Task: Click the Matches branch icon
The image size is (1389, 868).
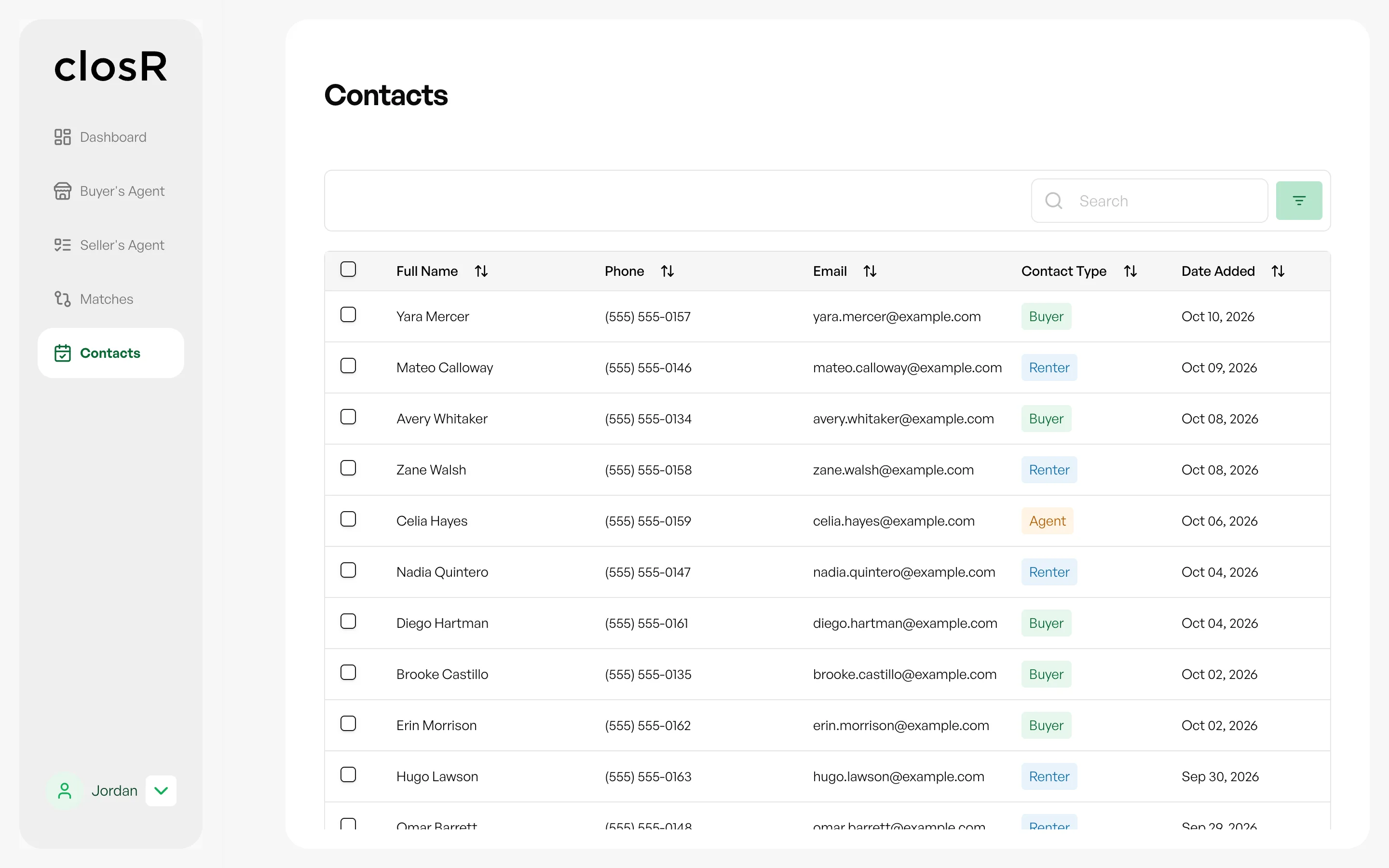Action: [x=63, y=299]
